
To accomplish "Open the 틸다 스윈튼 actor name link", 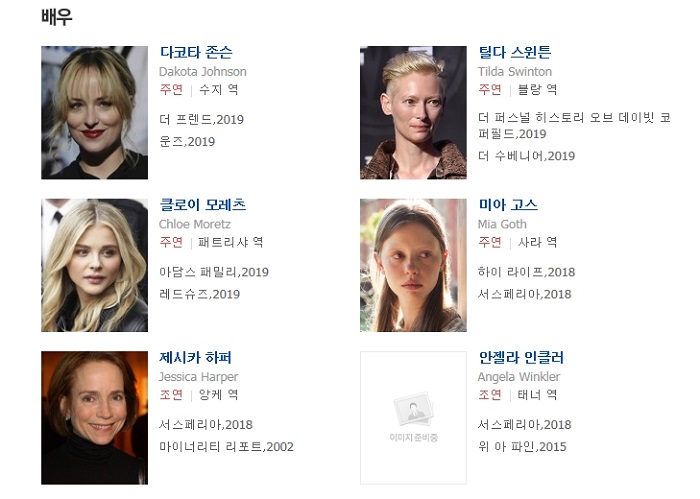I will point(514,52).
